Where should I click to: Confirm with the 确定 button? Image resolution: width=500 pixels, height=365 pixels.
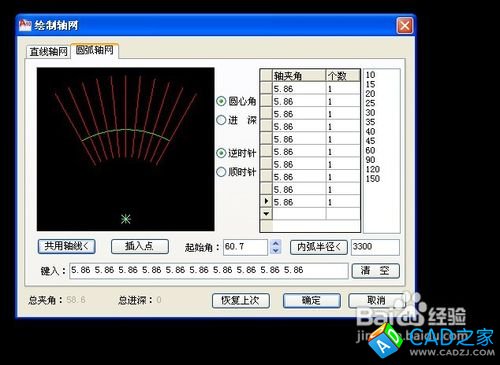312,300
